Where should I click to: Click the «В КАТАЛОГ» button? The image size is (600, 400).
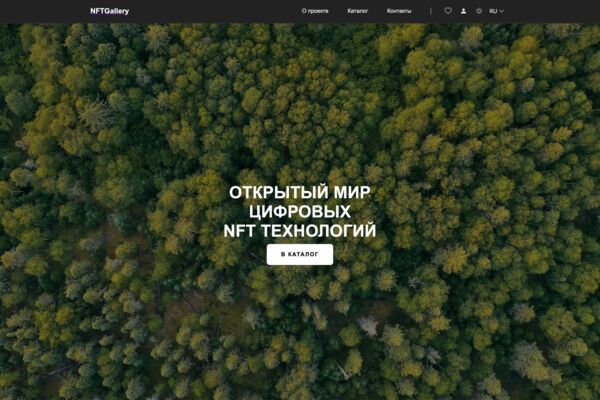(x=300, y=254)
